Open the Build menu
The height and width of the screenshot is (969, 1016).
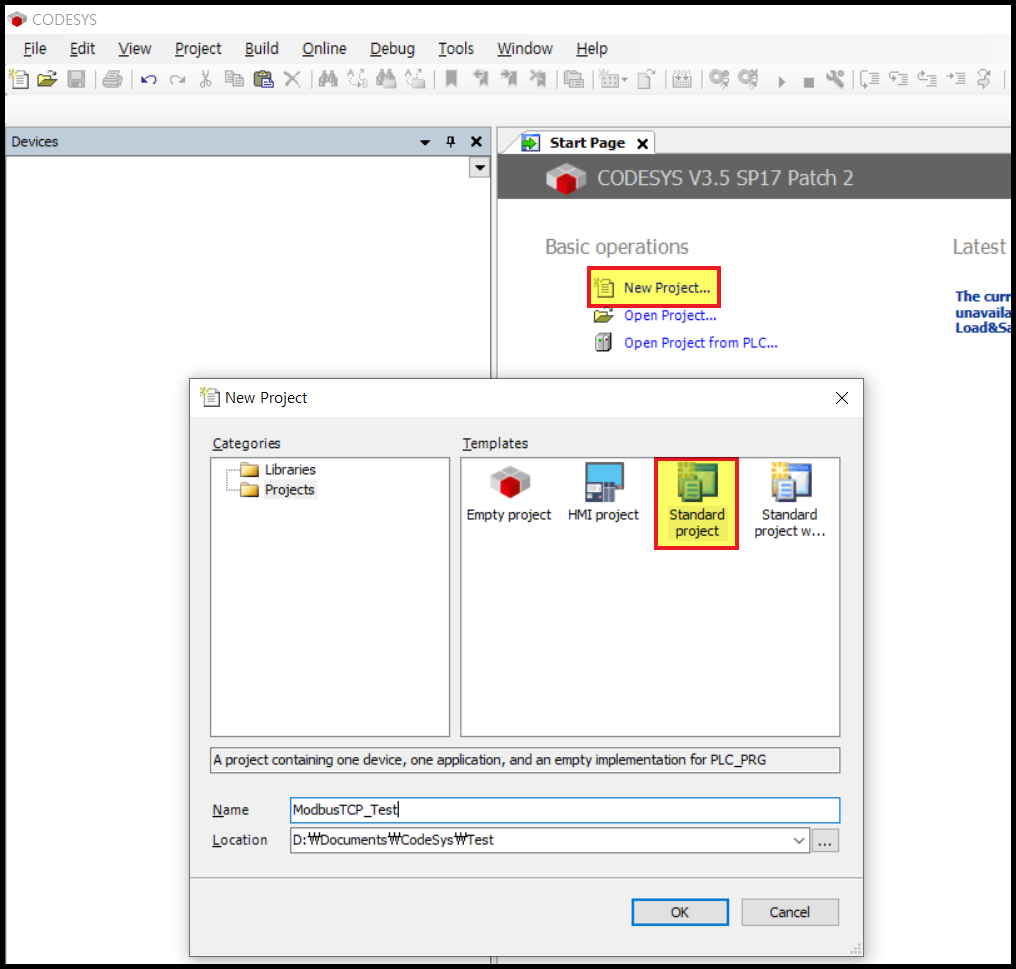pos(262,49)
